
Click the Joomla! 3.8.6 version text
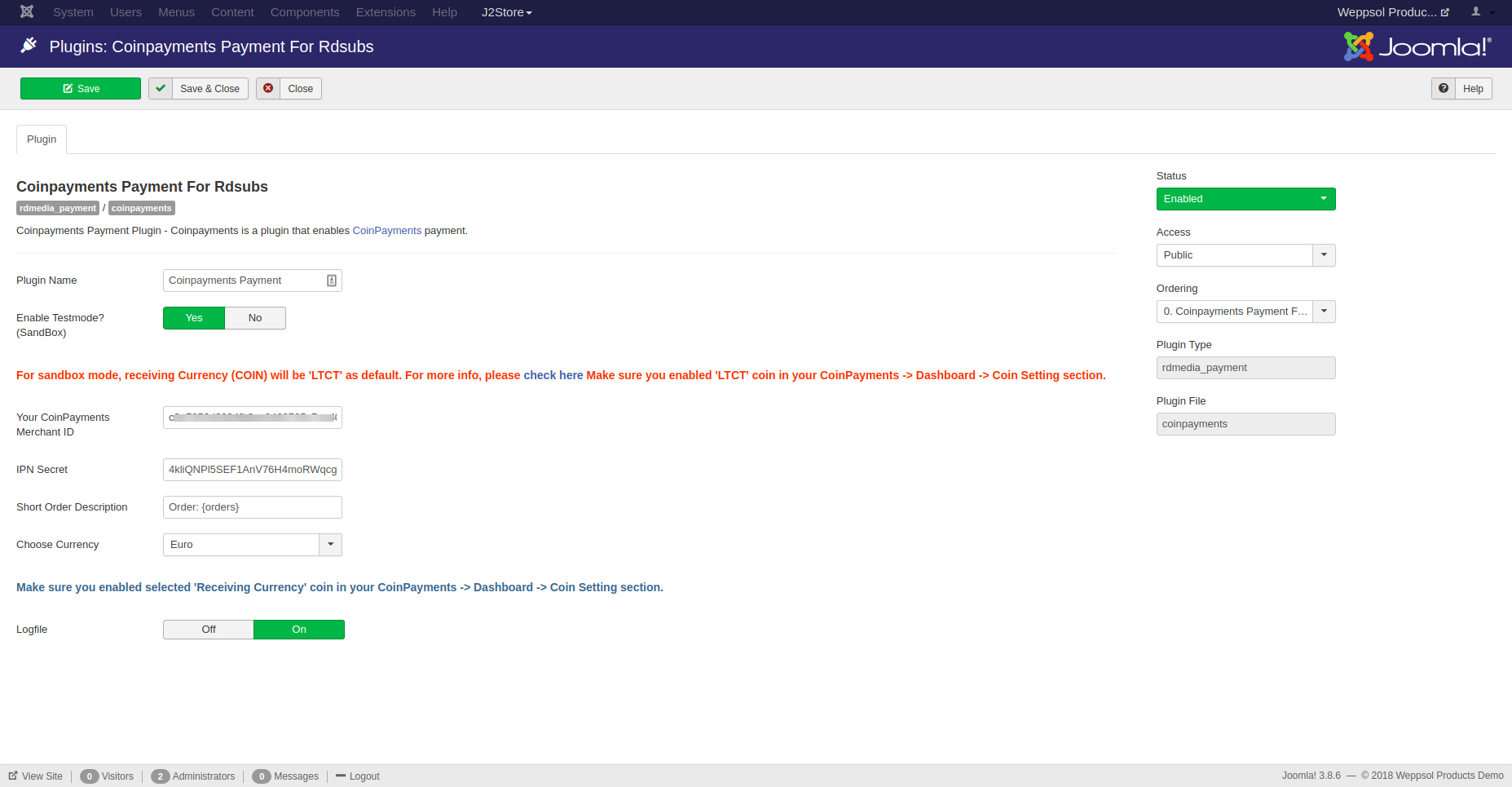(x=1311, y=776)
